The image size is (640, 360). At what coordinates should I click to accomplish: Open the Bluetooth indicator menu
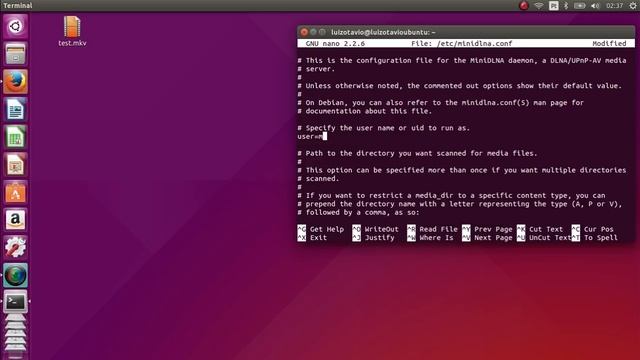pos(566,6)
